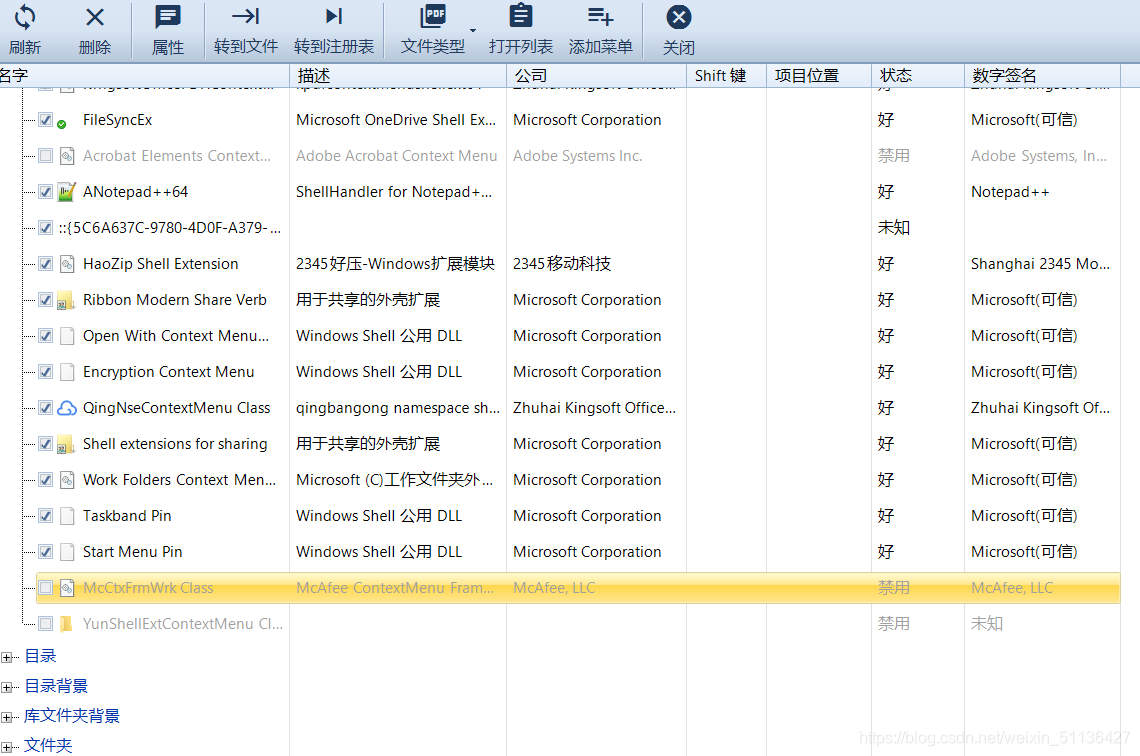Uncheck the QingNseContextMenu Class checkbox
1140x756 pixels.
tap(46, 408)
